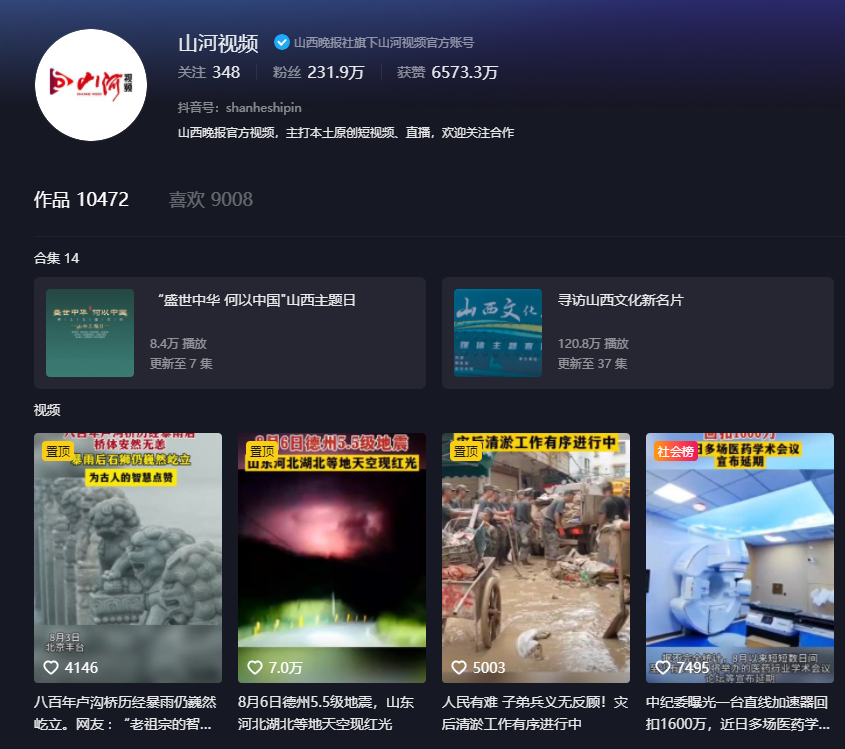This screenshot has height=749, width=845.
Task: Open caption 八百年卢沟桥历经暴雨仍巍然屹立
Action: click(126, 713)
